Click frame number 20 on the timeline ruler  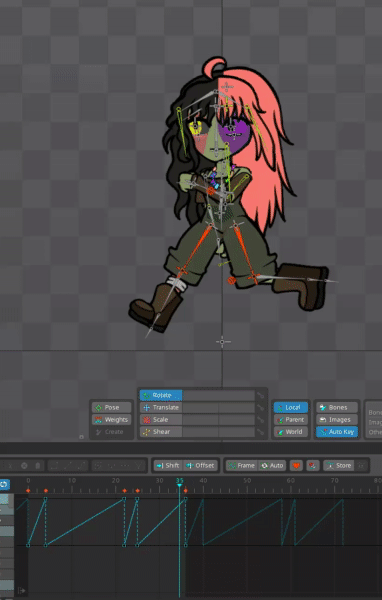[115, 480]
